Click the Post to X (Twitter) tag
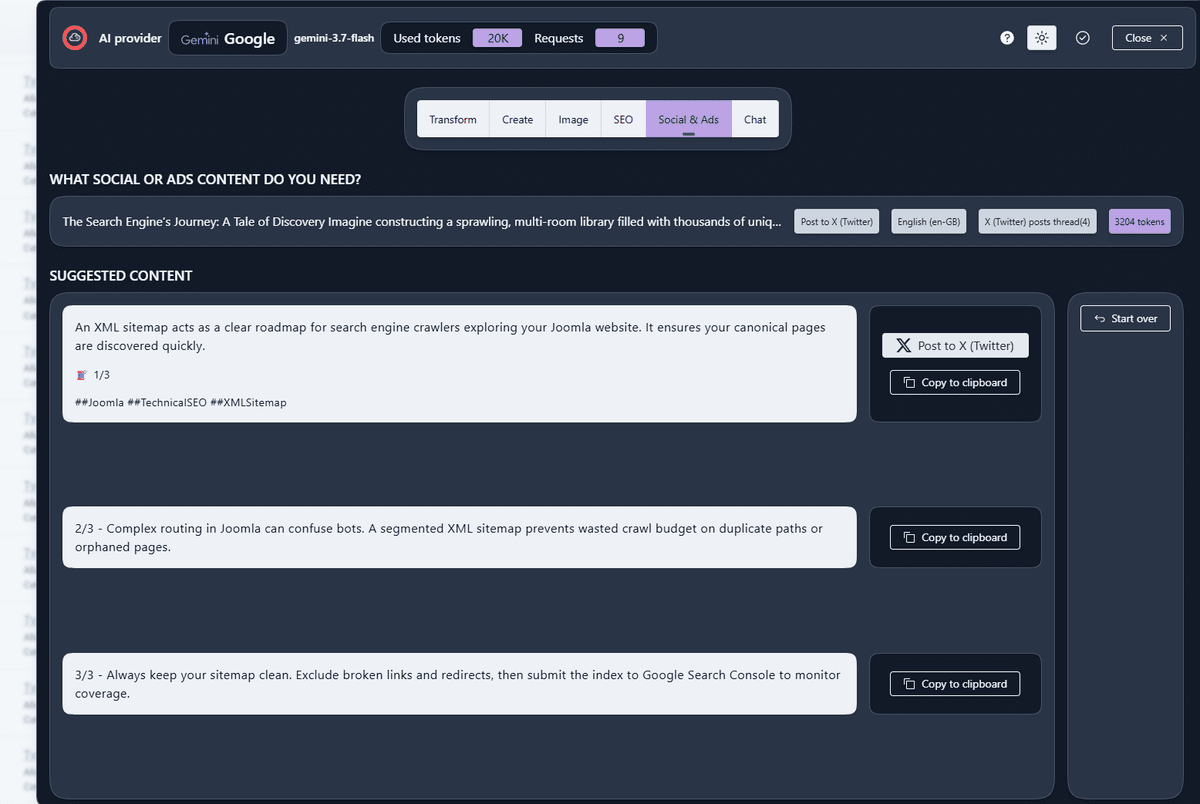1200x804 pixels. tap(837, 222)
